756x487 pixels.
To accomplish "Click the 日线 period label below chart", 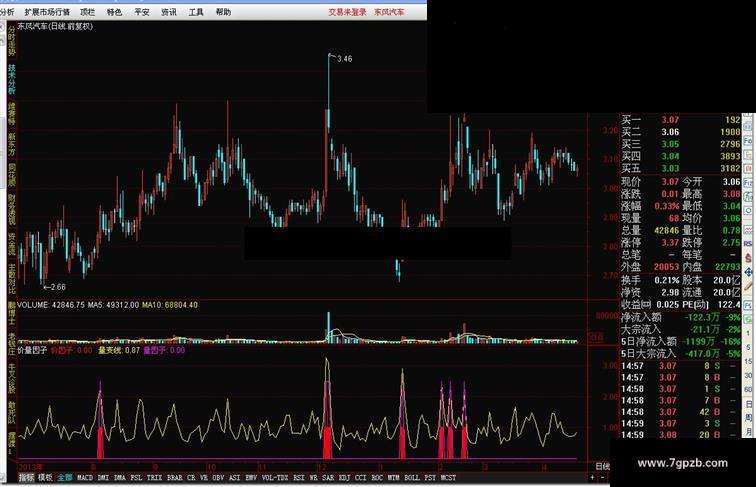I will [603, 466].
